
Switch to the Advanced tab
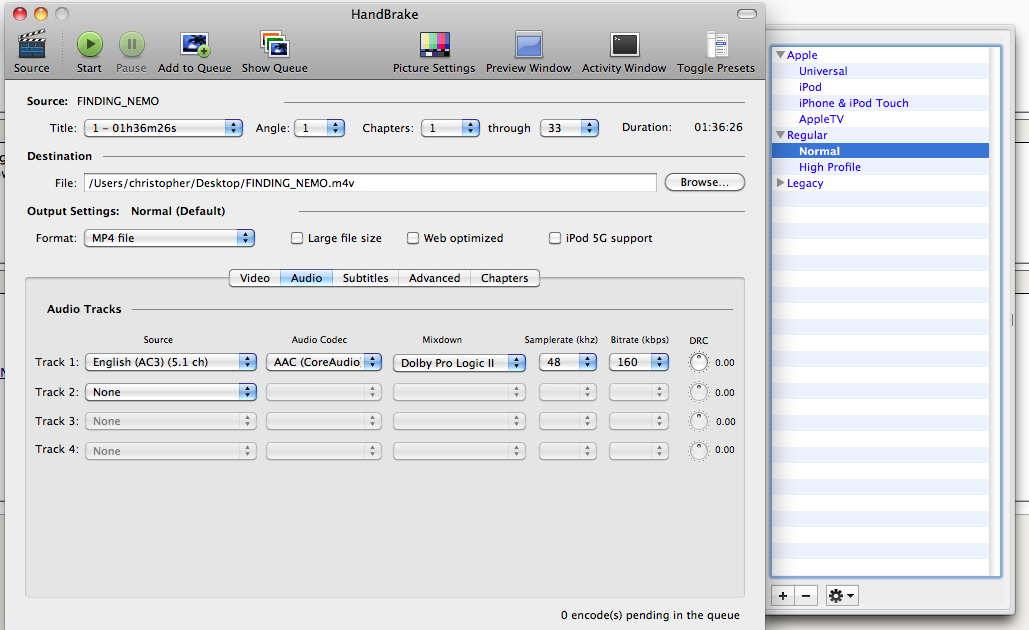coord(434,278)
